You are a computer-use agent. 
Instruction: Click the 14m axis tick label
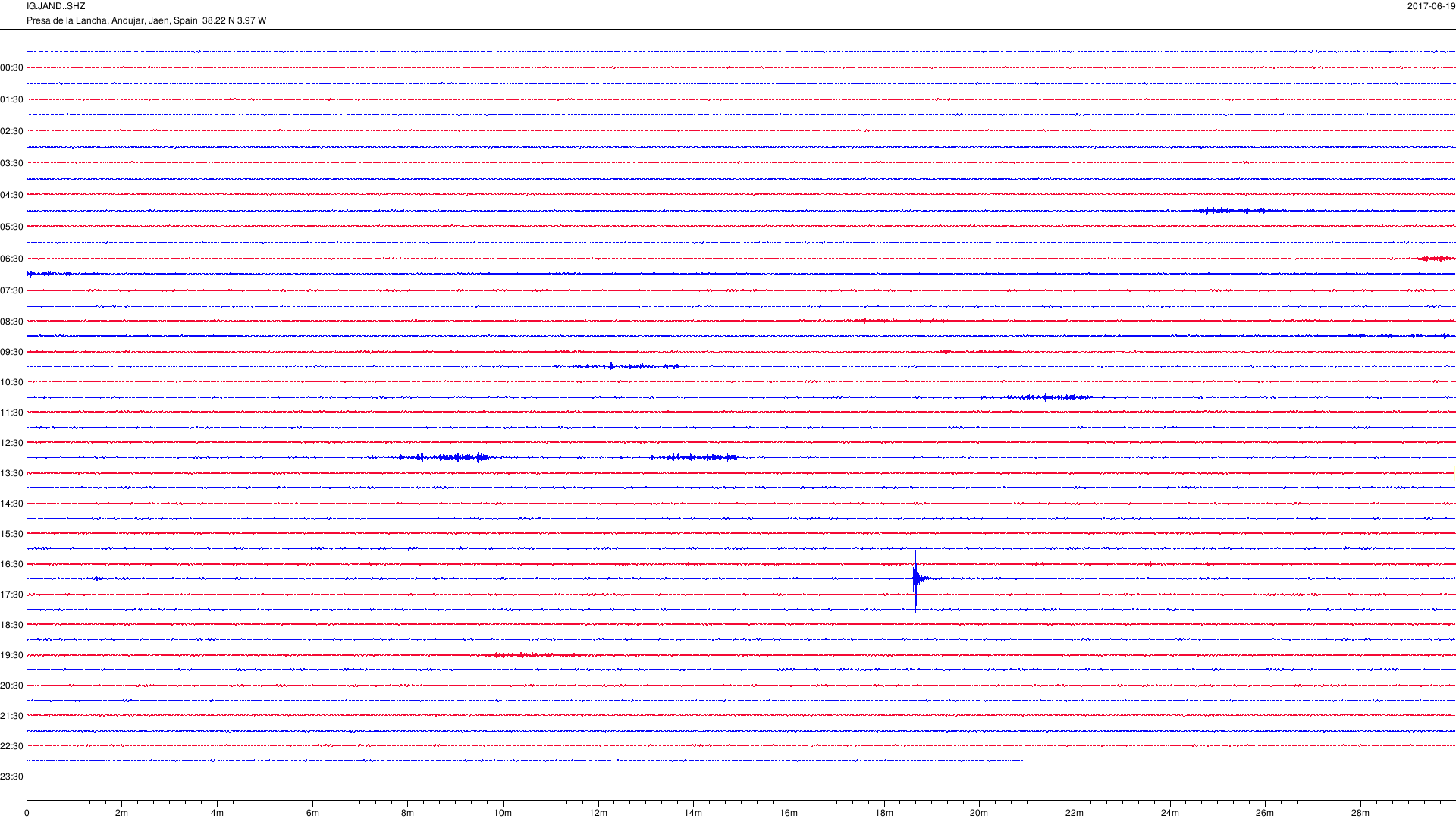tap(693, 814)
